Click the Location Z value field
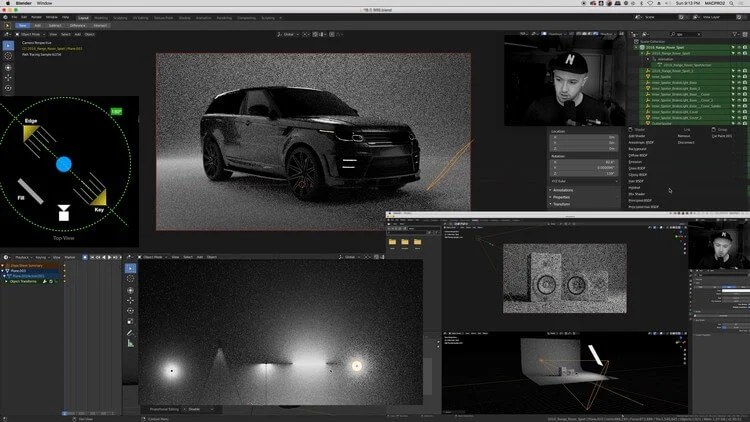Image resolution: width=750 pixels, height=422 pixels. click(x=584, y=149)
